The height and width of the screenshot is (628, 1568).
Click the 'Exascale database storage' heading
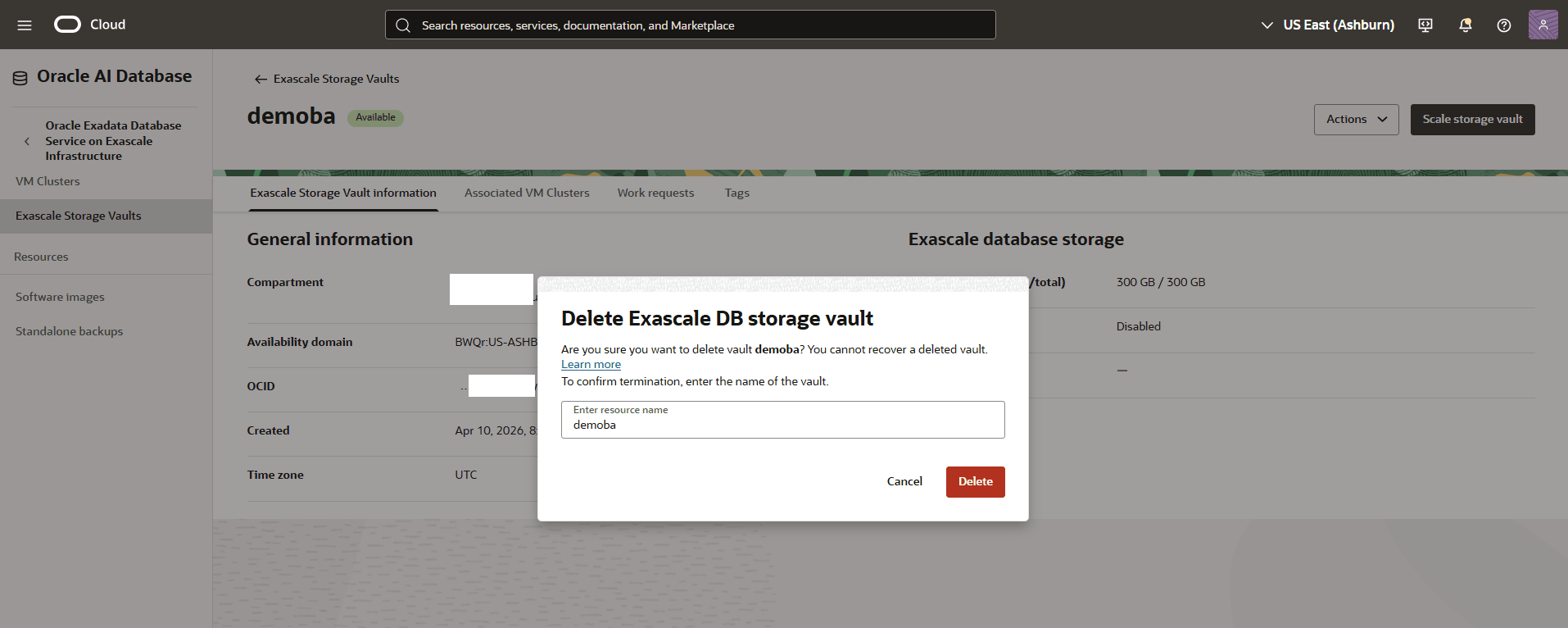point(1016,239)
